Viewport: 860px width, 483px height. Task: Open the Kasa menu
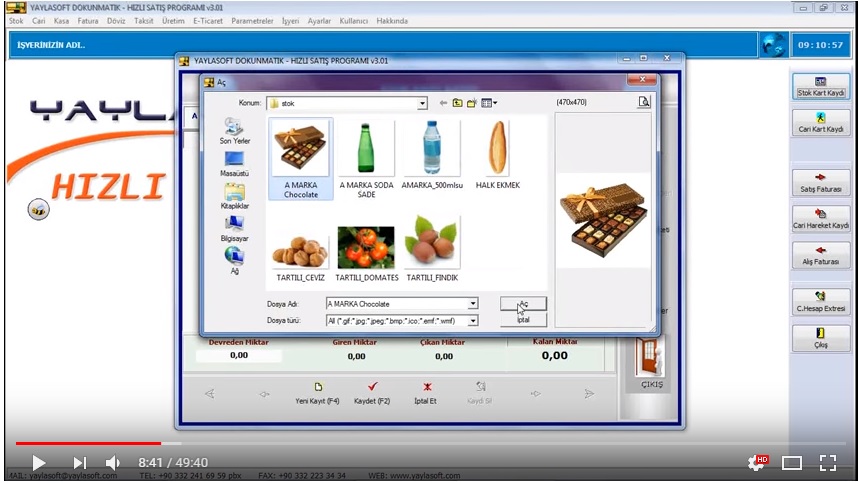[61, 21]
